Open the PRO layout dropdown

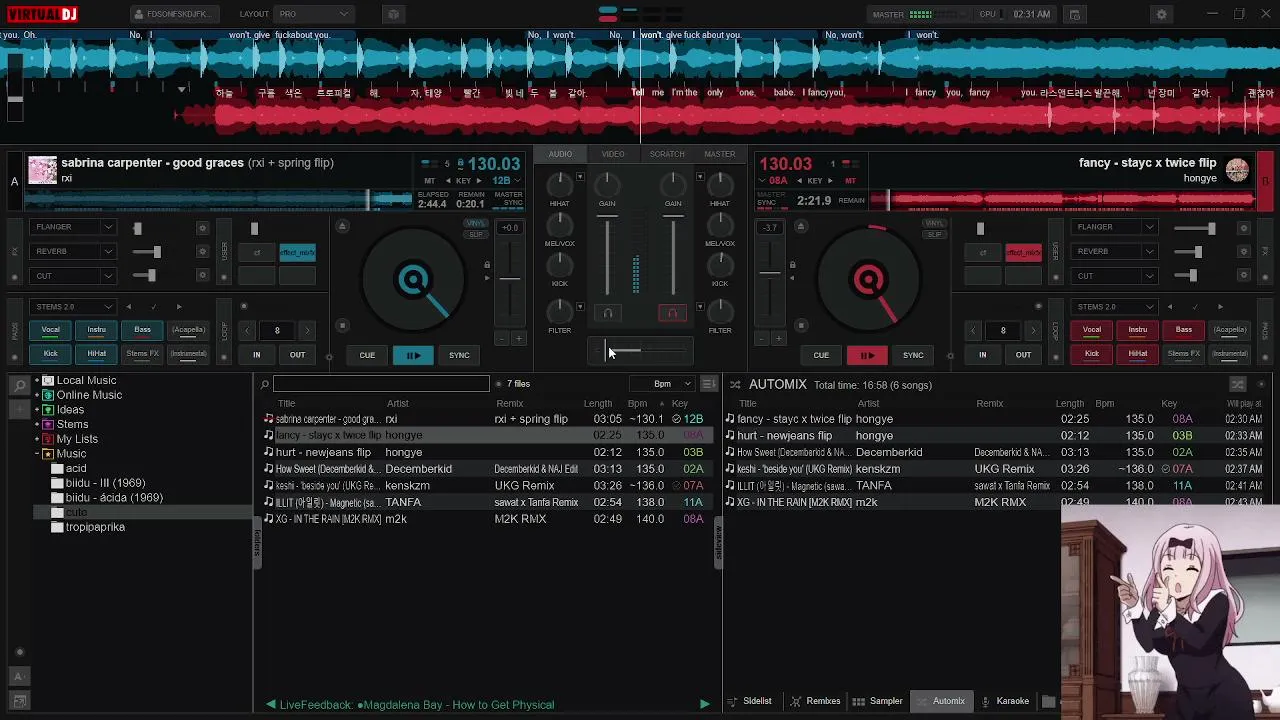pos(313,15)
